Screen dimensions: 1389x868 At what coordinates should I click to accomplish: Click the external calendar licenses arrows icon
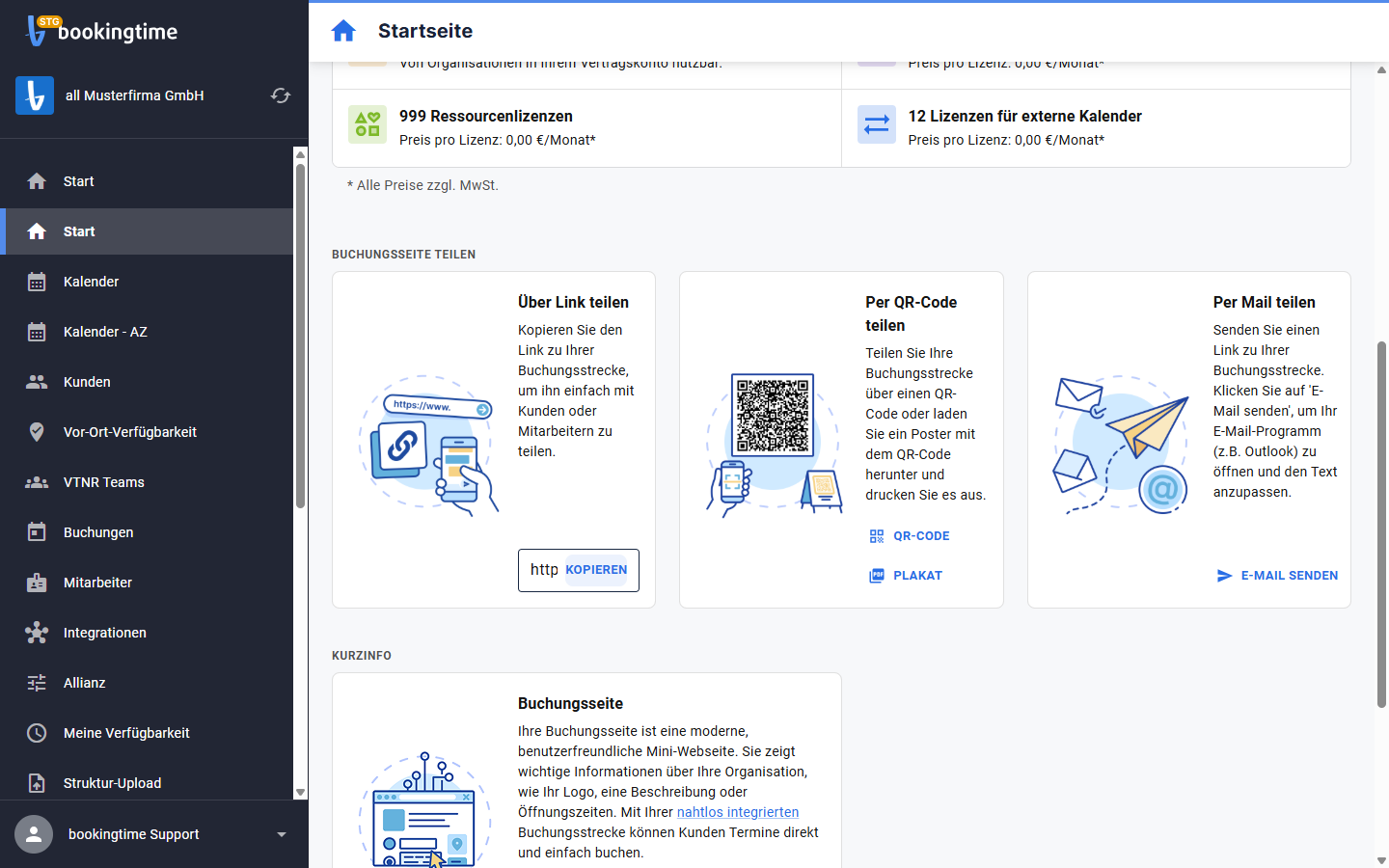(x=877, y=124)
